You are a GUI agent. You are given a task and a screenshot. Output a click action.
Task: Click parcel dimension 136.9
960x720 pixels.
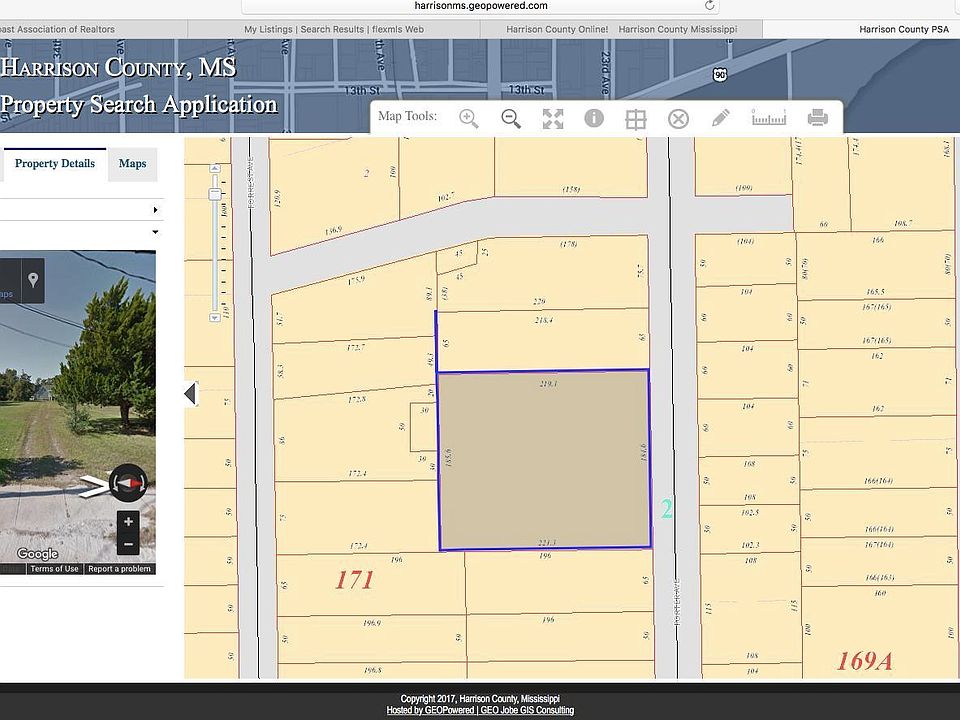(333, 230)
